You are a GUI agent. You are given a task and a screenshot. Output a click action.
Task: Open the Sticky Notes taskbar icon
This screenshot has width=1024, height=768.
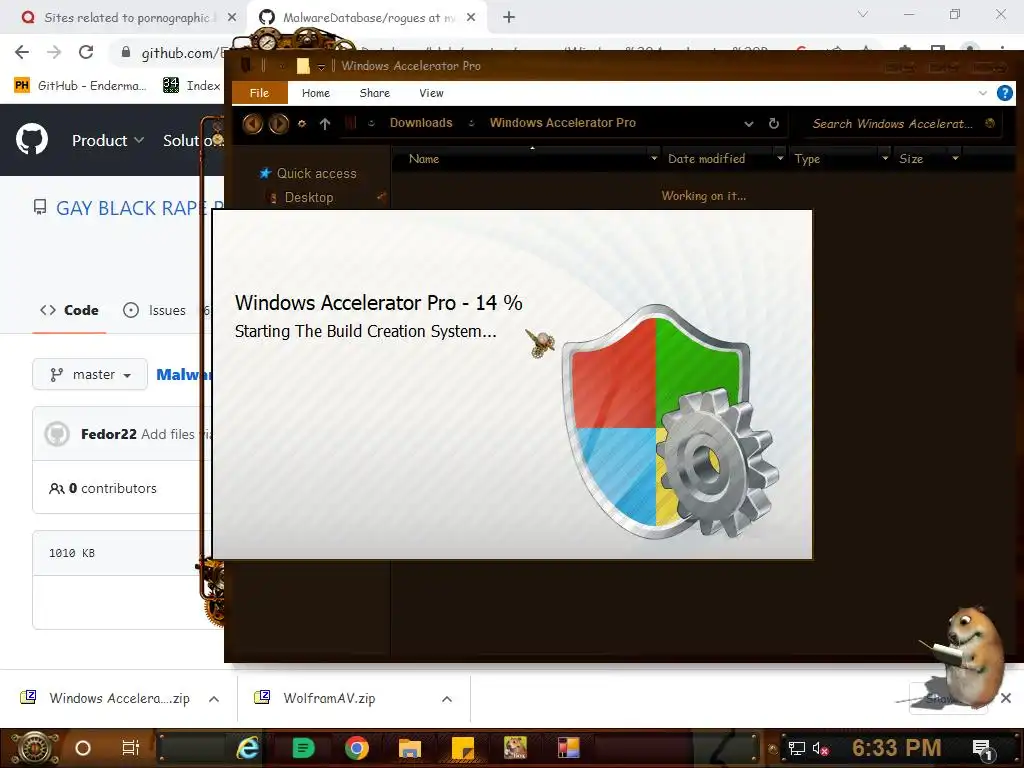pos(463,748)
